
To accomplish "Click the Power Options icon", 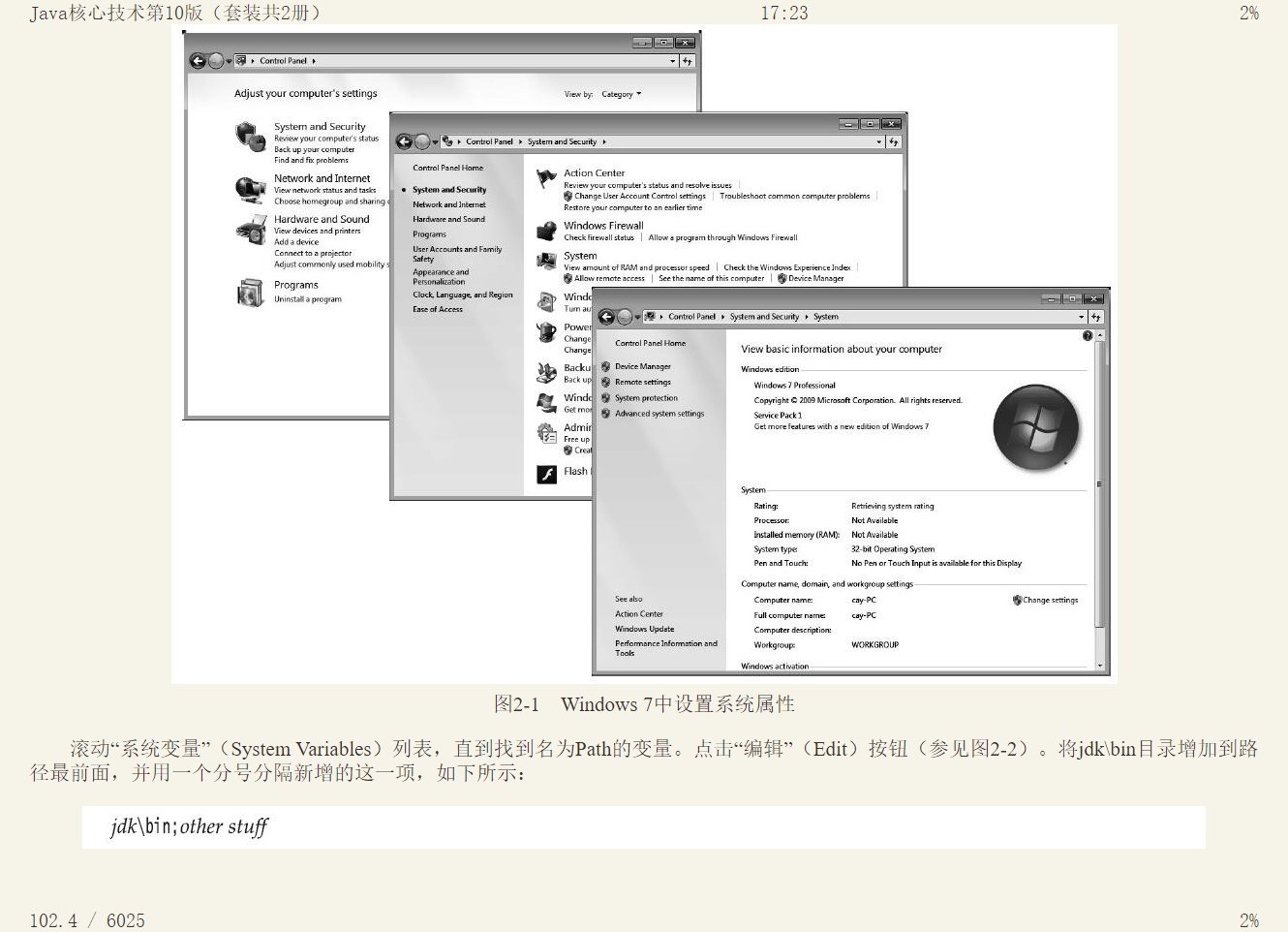I will 546,332.
